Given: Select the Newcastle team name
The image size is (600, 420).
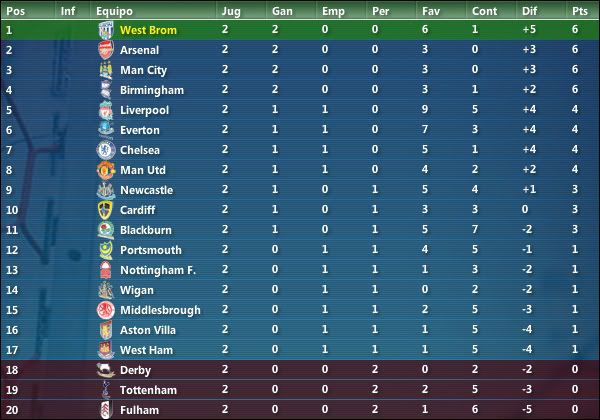Looking at the screenshot, I should point(146,190).
